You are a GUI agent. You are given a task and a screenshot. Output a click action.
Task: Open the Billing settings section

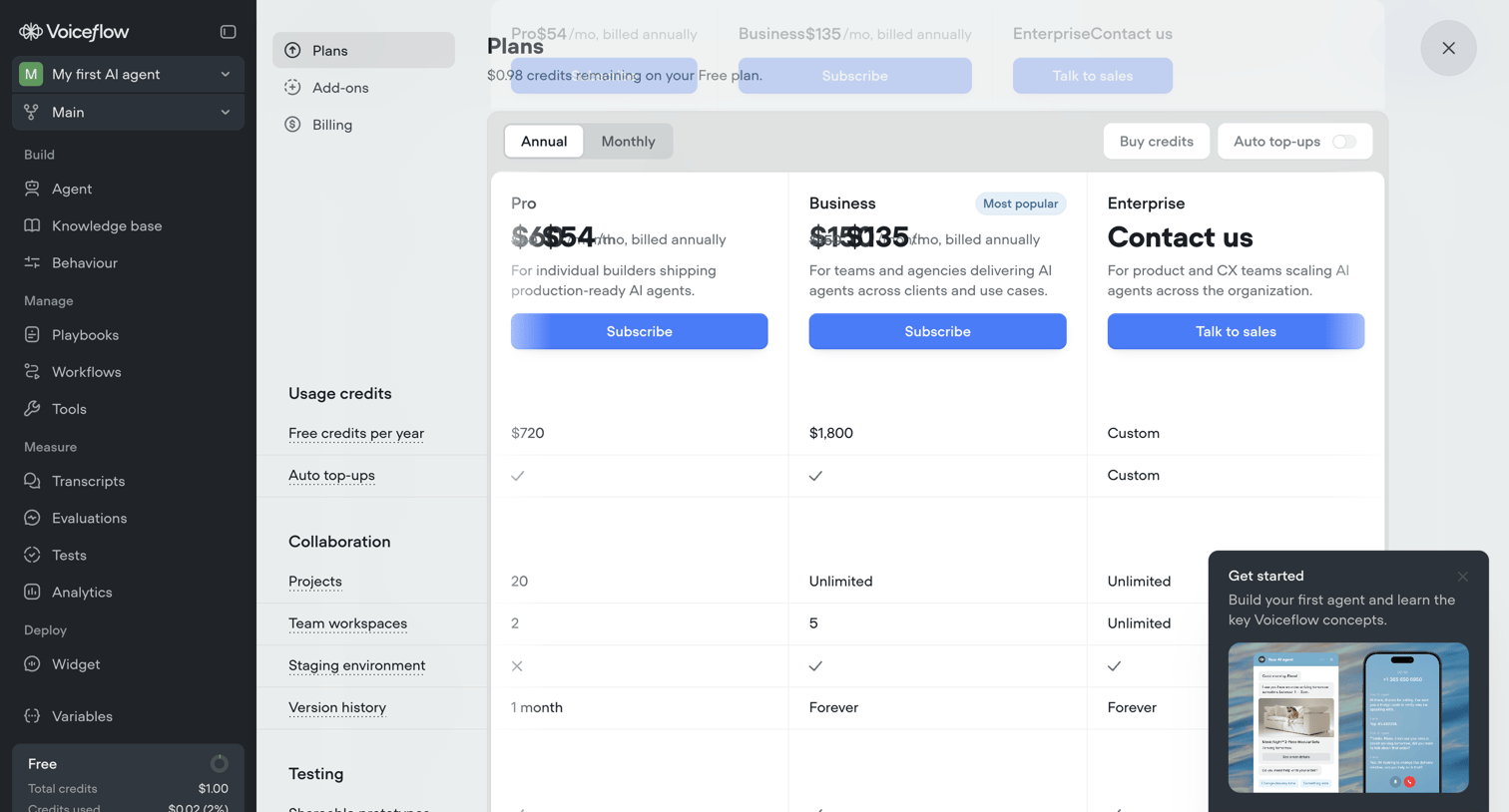[363, 125]
